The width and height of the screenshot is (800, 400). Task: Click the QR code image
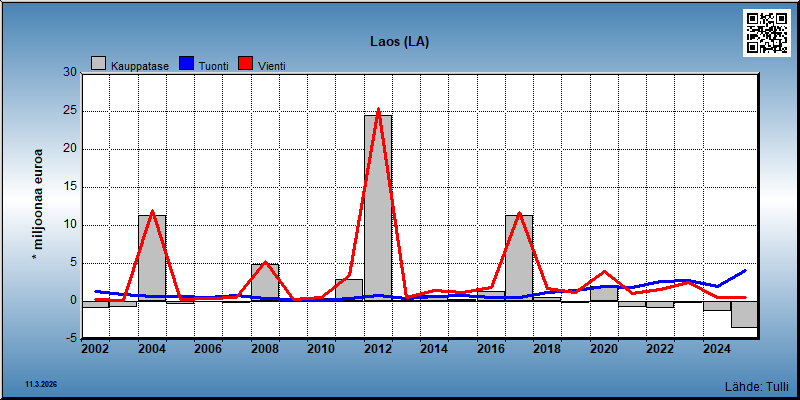(766, 33)
